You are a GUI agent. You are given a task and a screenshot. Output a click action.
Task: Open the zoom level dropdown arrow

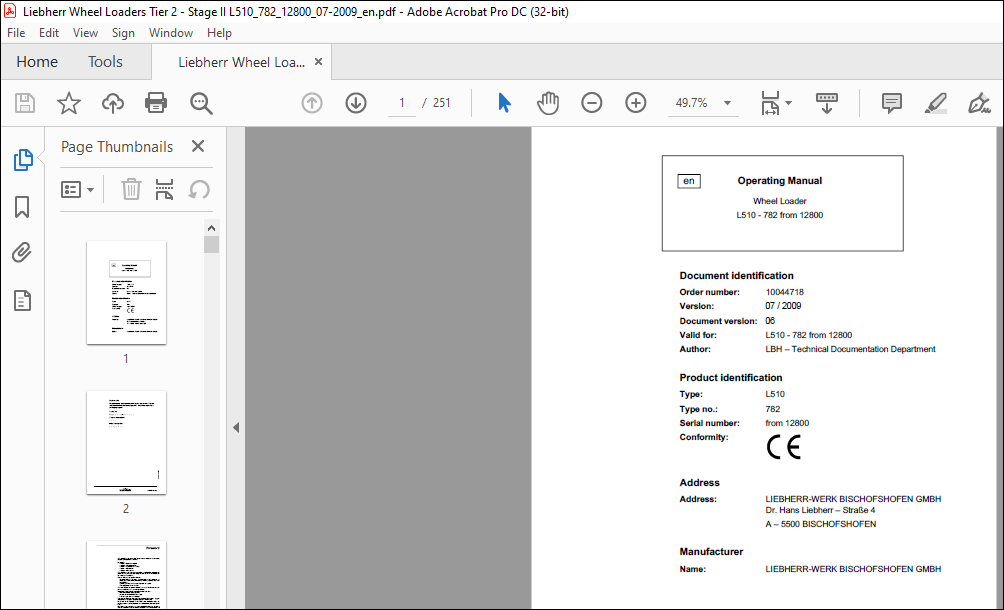pyautogui.click(x=727, y=103)
